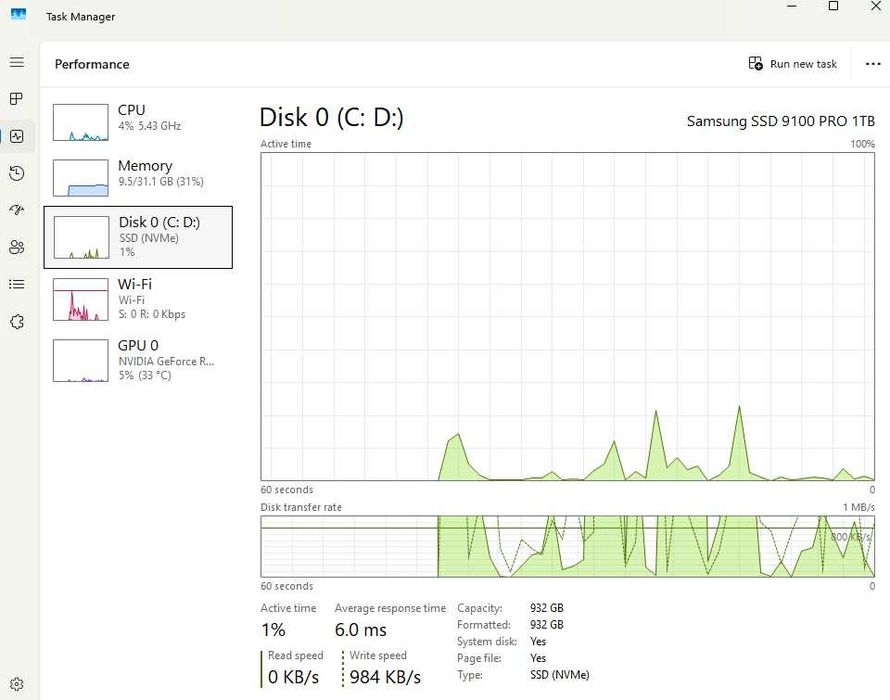Select the Memory performance item

138,177
